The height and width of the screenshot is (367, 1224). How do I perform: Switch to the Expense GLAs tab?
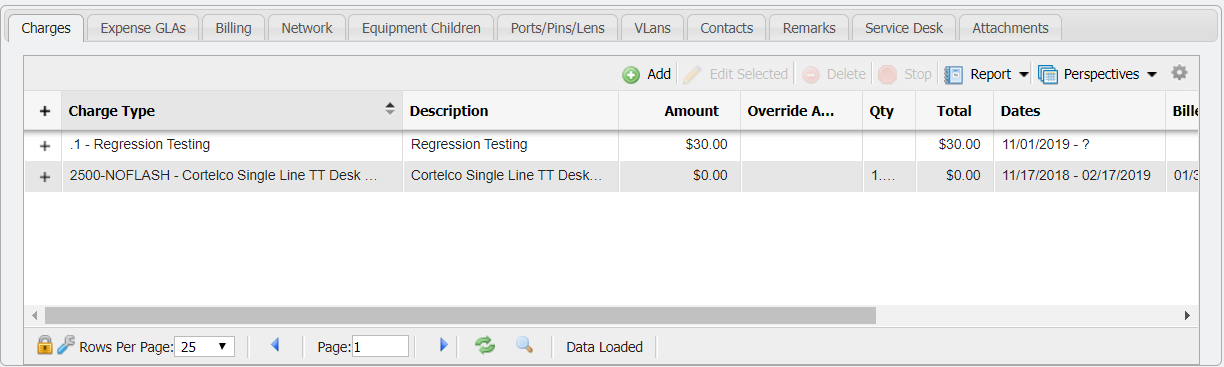(x=143, y=28)
